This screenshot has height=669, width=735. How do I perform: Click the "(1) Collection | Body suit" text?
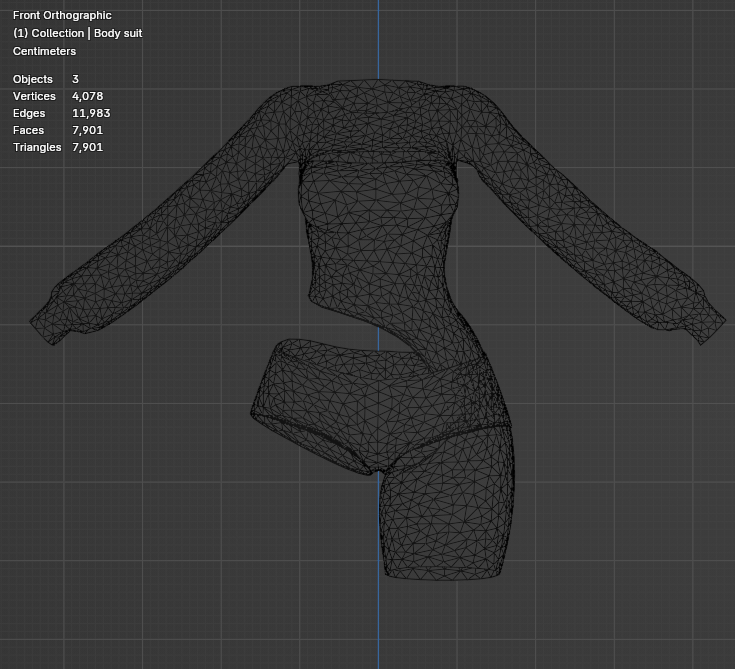pyautogui.click(x=77, y=33)
